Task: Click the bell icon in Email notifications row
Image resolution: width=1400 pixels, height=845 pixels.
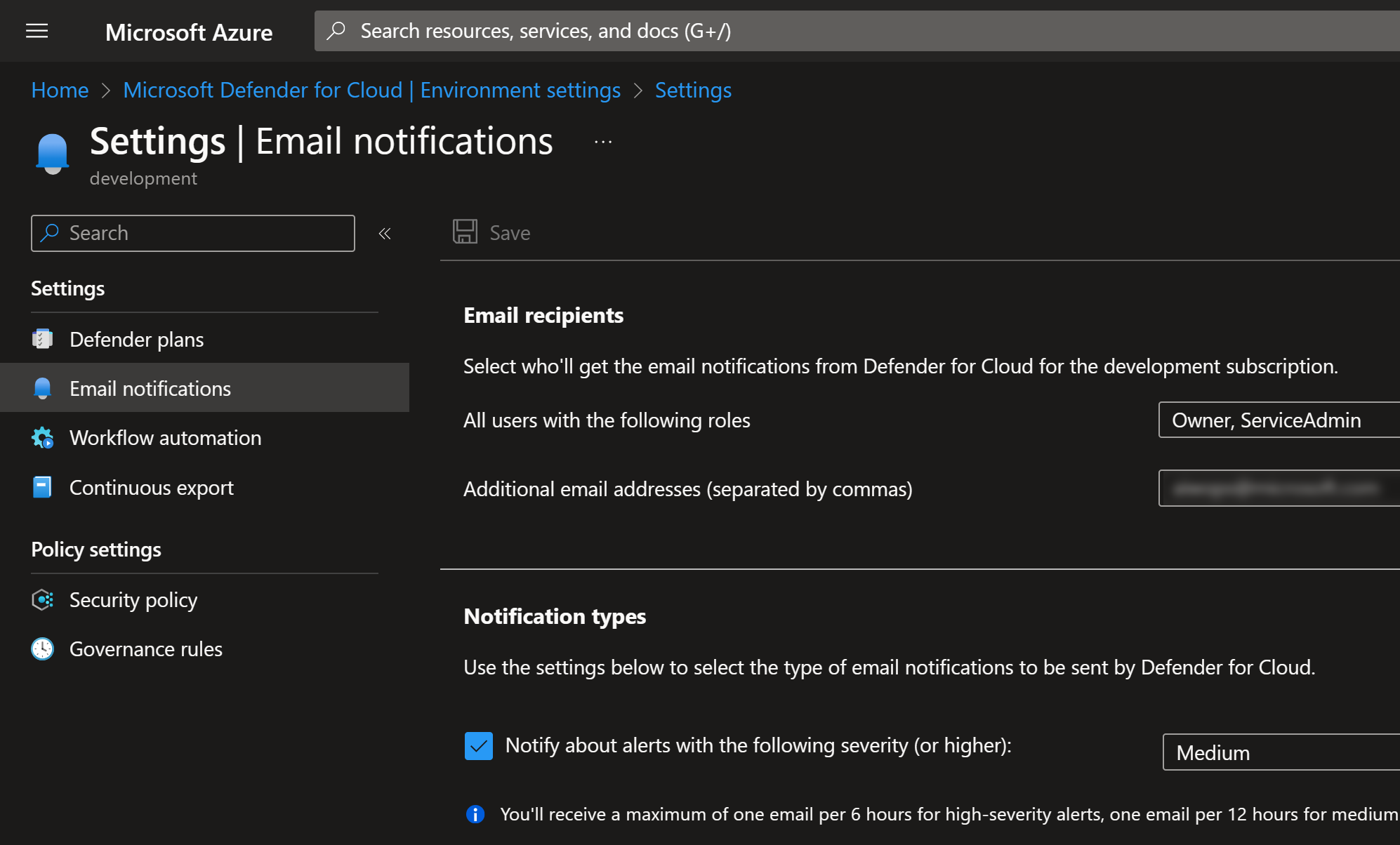Action: click(42, 388)
